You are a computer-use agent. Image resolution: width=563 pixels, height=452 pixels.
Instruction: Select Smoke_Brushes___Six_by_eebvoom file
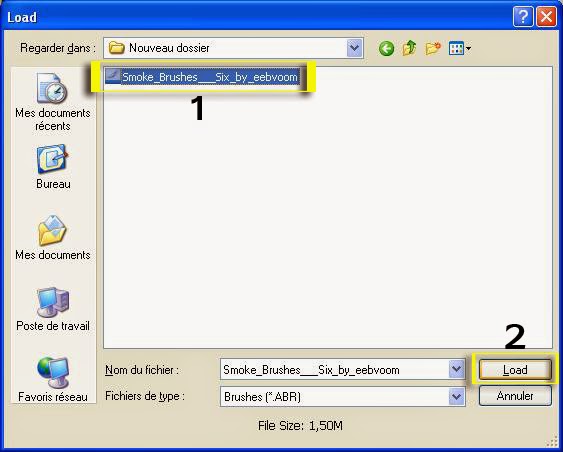click(x=202, y=77)
